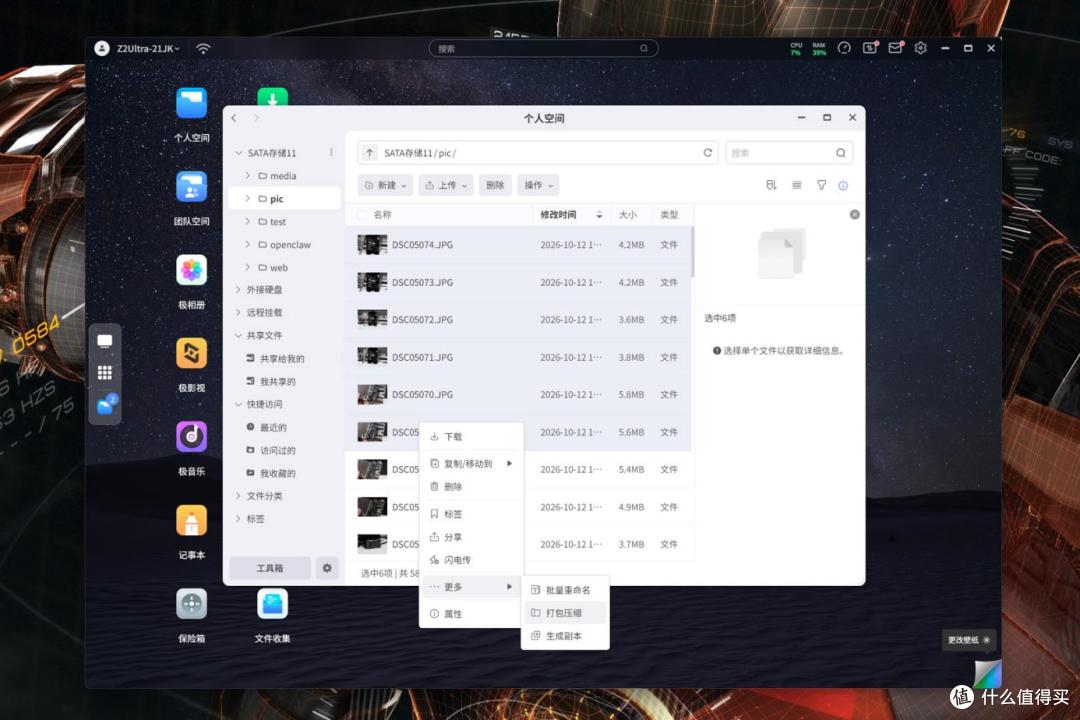The image size is (1080, 720).
Task: Collapse the 快捷访问 section
Action: point(238,404)
